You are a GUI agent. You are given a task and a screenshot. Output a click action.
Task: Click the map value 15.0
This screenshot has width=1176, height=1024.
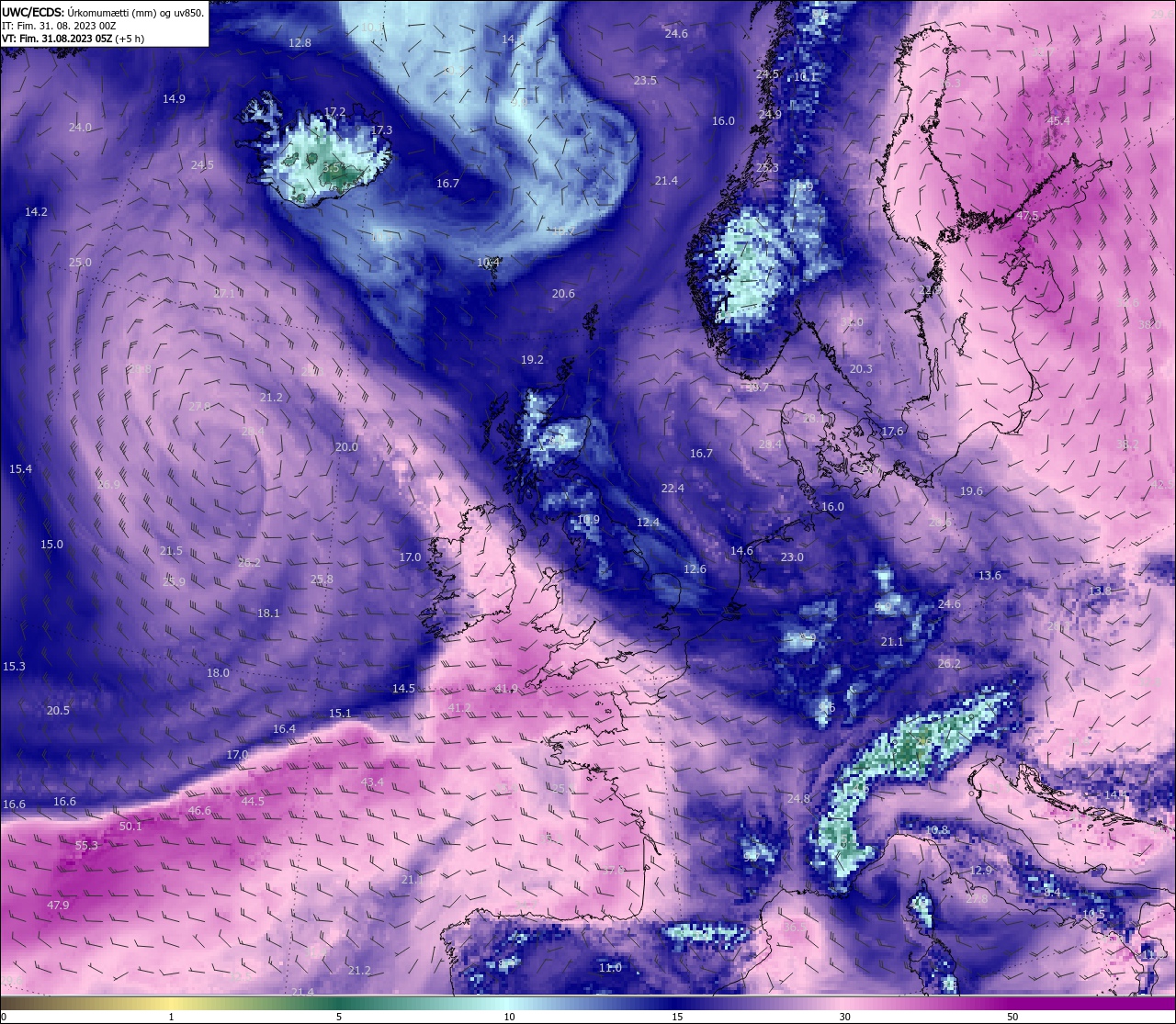point(51,544)
